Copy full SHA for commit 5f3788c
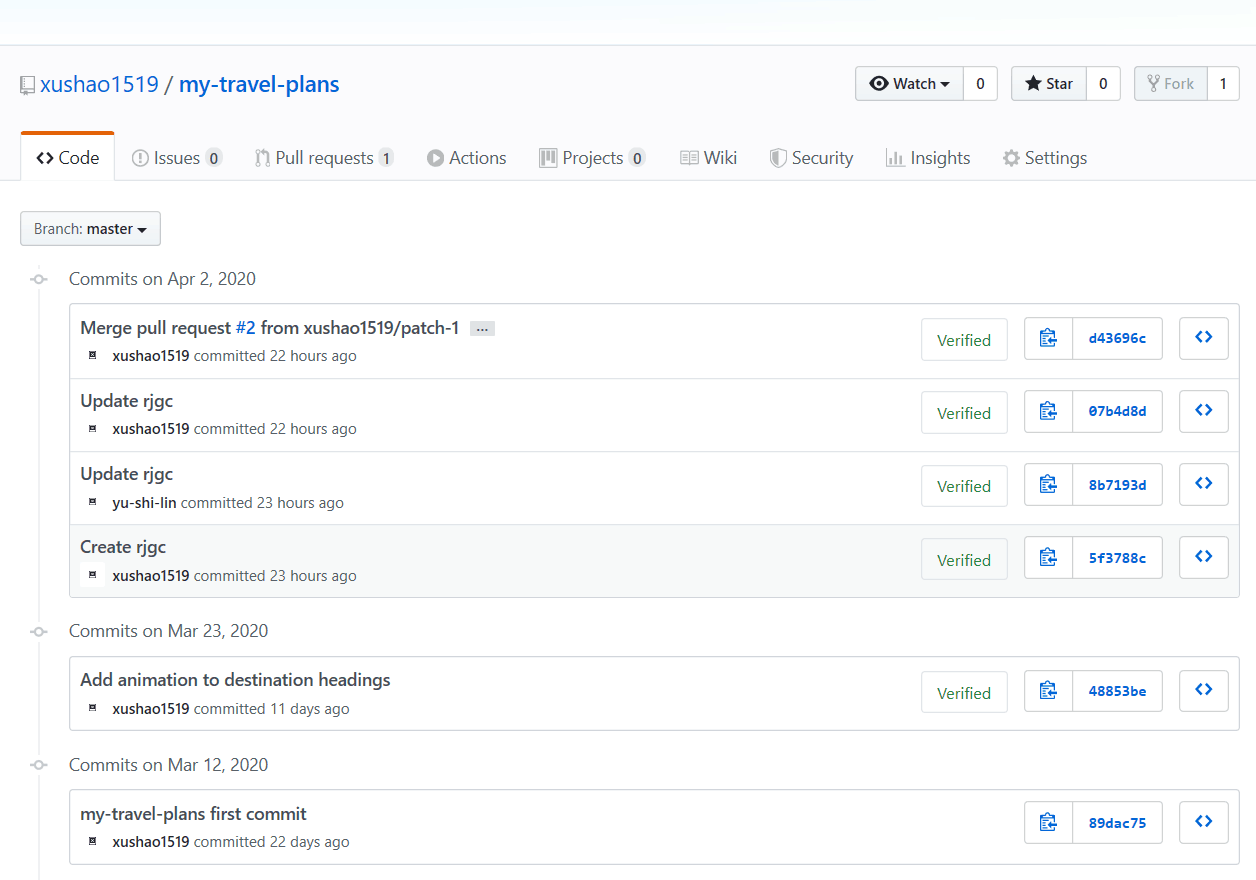The height and width of the screenshot is (880, 1256). click(x=1048, y=558)
